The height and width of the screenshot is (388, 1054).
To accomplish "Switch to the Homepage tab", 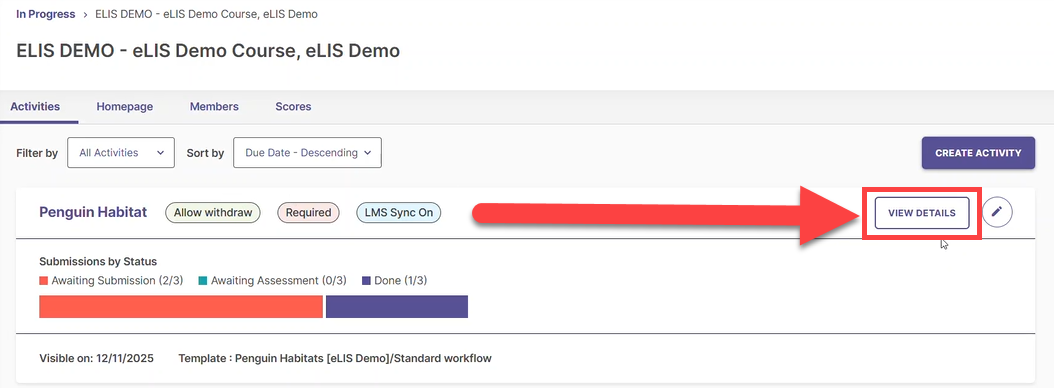I will pyautogui.click(x=124, y=106).
